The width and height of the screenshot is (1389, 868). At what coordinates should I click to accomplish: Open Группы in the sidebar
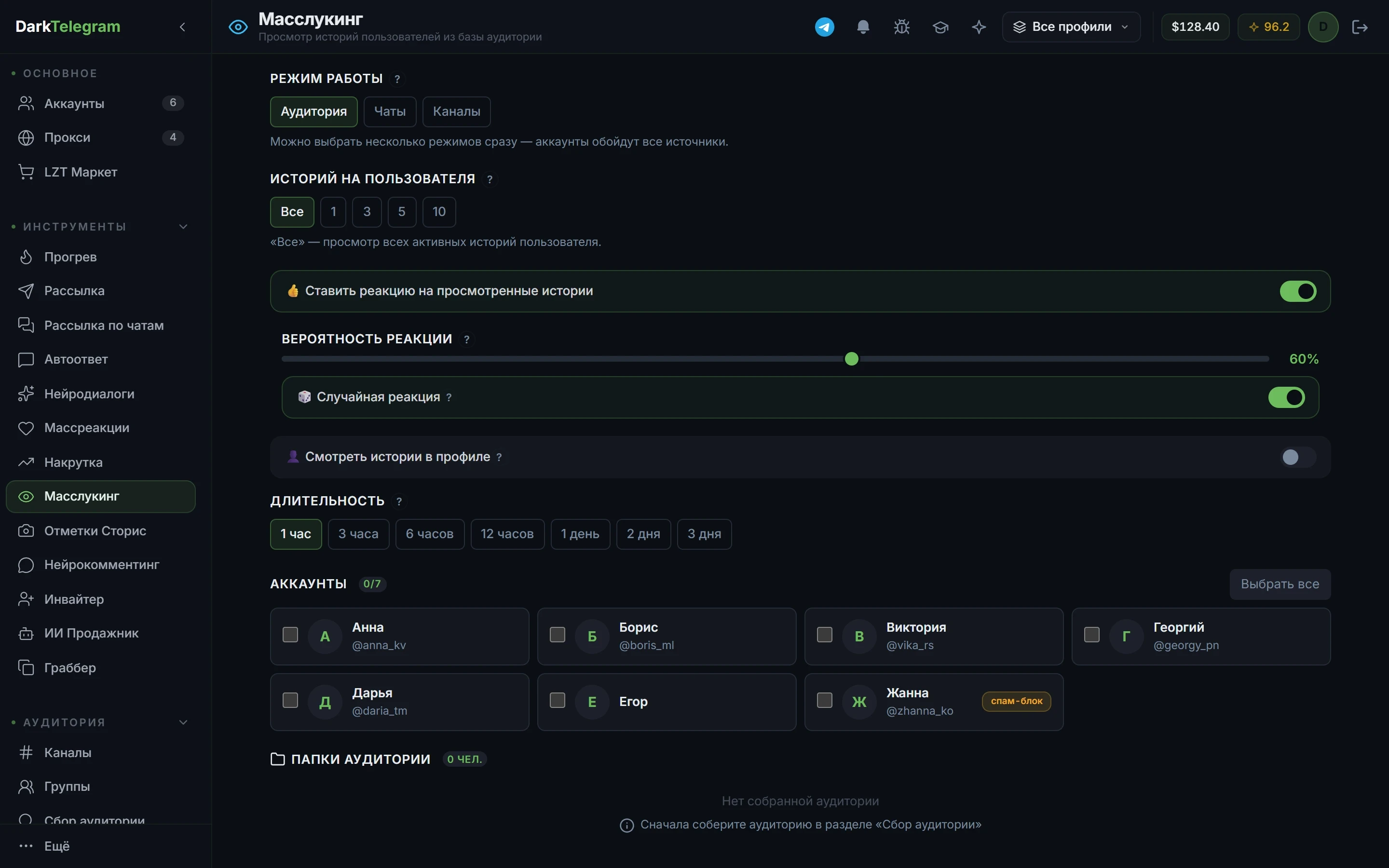100,787
